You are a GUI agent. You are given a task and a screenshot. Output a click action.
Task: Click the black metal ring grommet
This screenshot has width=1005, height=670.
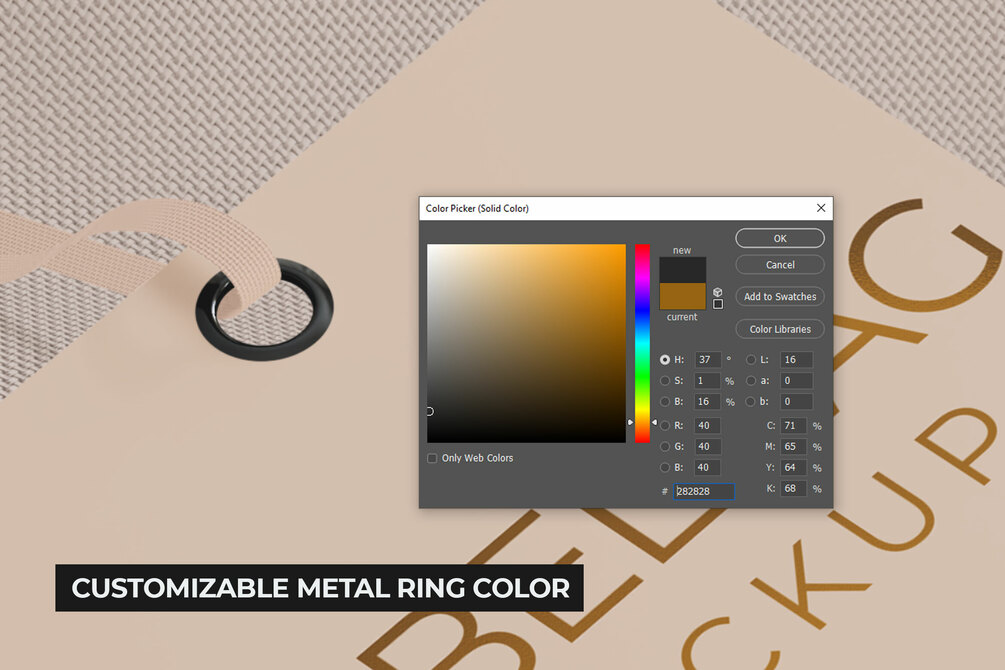[265, 310]
